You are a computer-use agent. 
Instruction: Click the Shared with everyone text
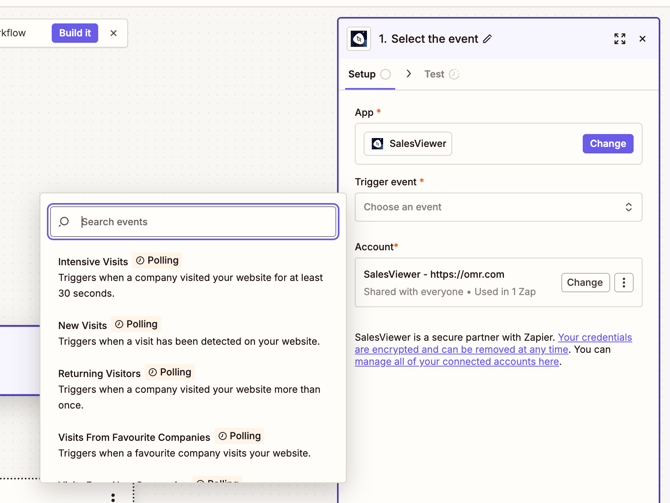[x=413, y=292]
